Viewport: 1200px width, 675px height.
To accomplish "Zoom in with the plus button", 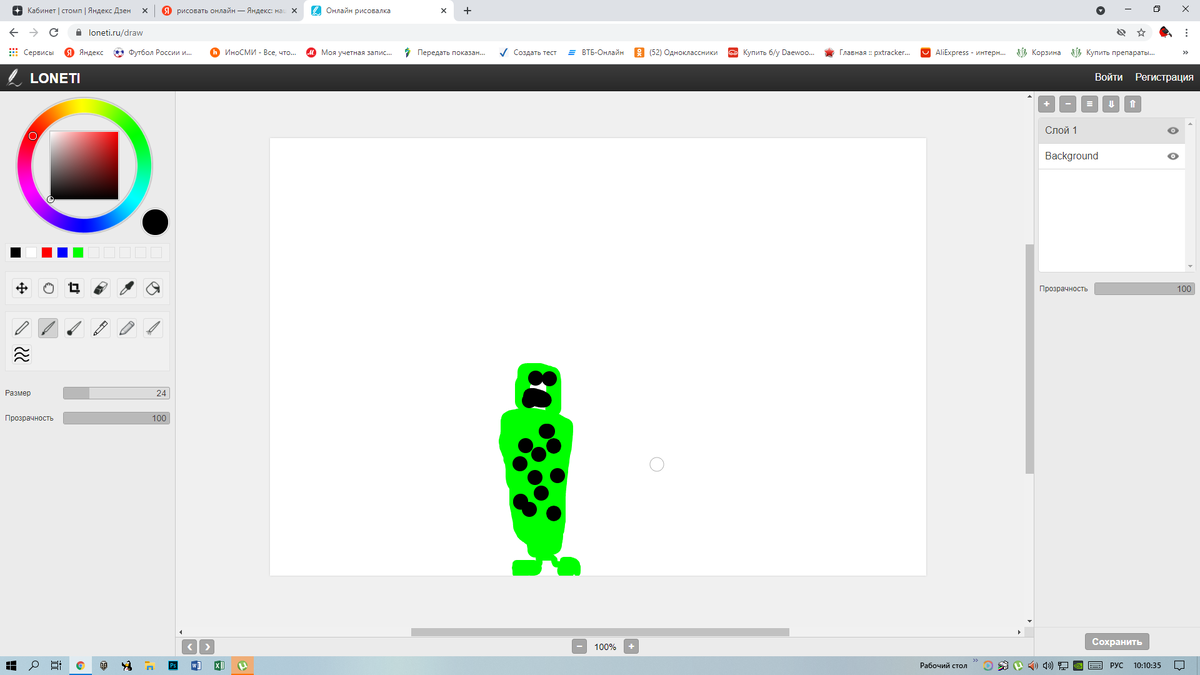I will [x=631, y=646].
